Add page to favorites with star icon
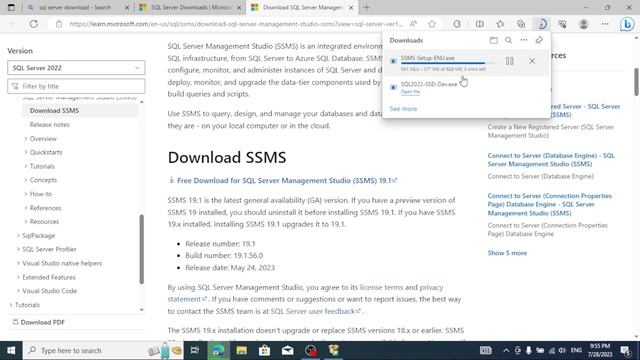The height and width of the screenshot is (360, 640). pyautogui.click(x=432, y=24)
